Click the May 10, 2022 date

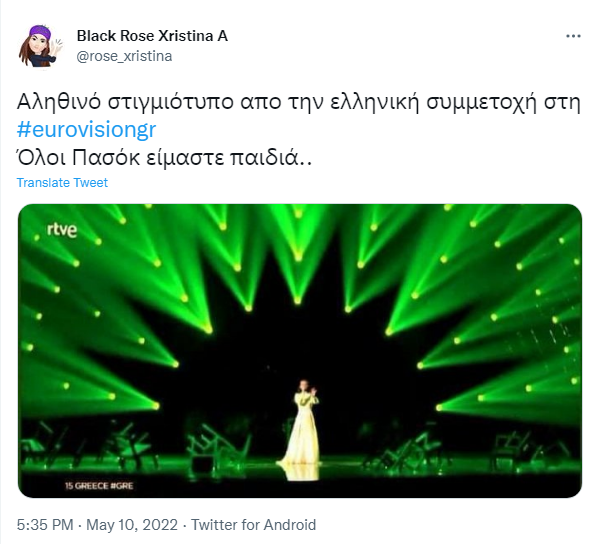(x=132, y=525)
